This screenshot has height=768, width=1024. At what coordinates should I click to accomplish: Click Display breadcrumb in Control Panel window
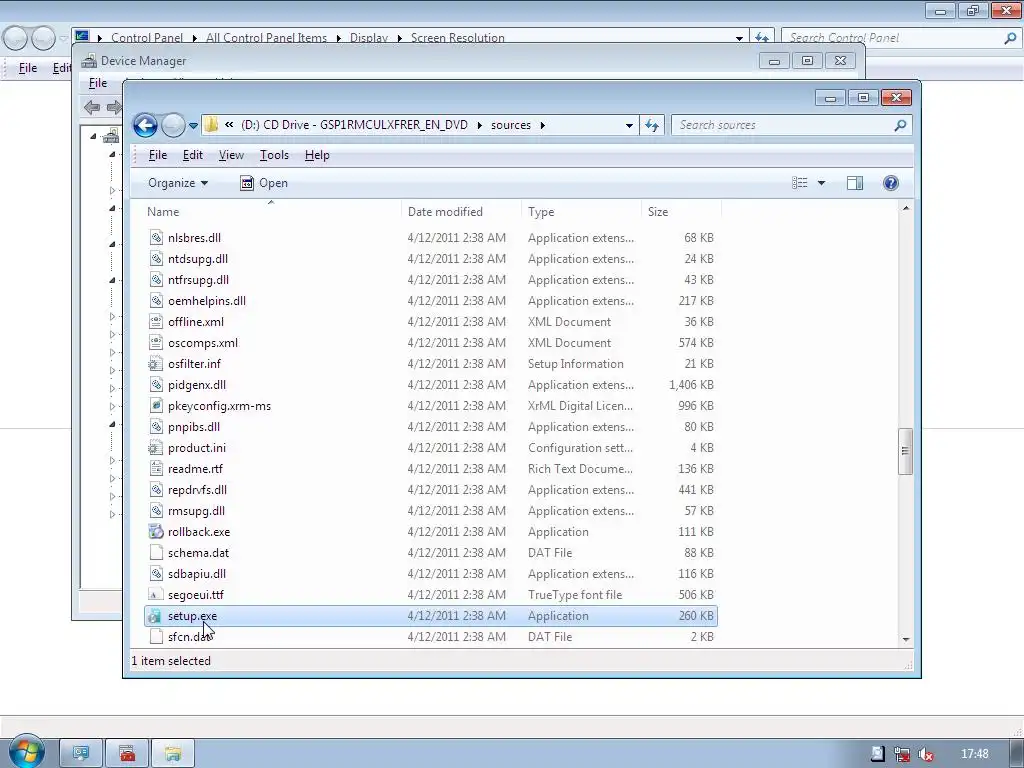369,38
